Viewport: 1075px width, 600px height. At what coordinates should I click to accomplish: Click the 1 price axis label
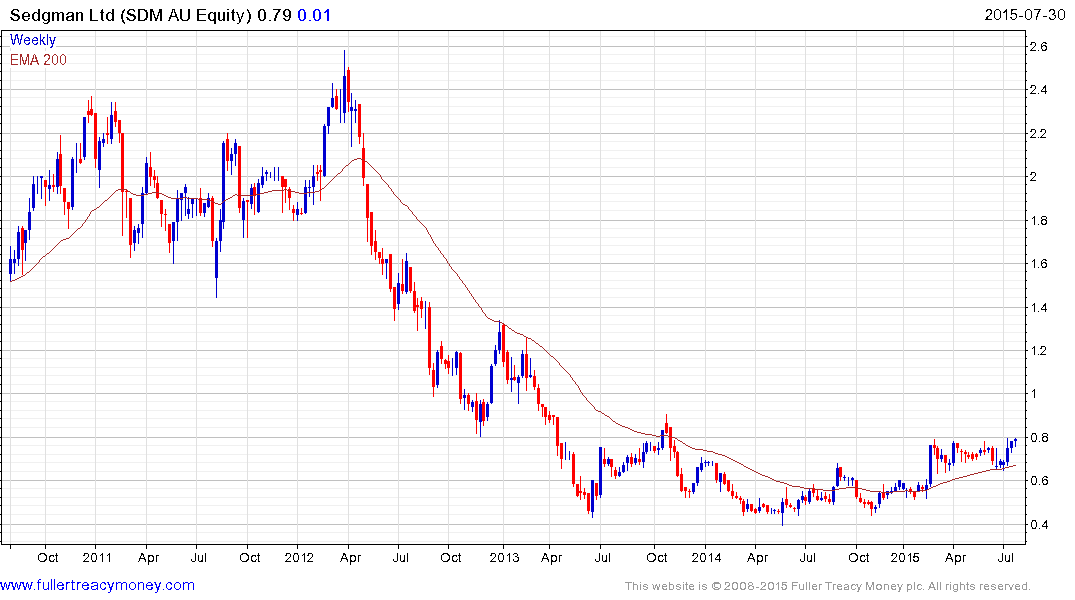coord(1033,394)
